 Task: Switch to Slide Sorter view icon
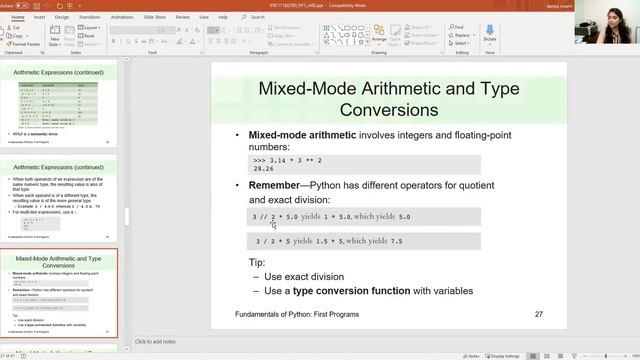click(x=547, y=356)
